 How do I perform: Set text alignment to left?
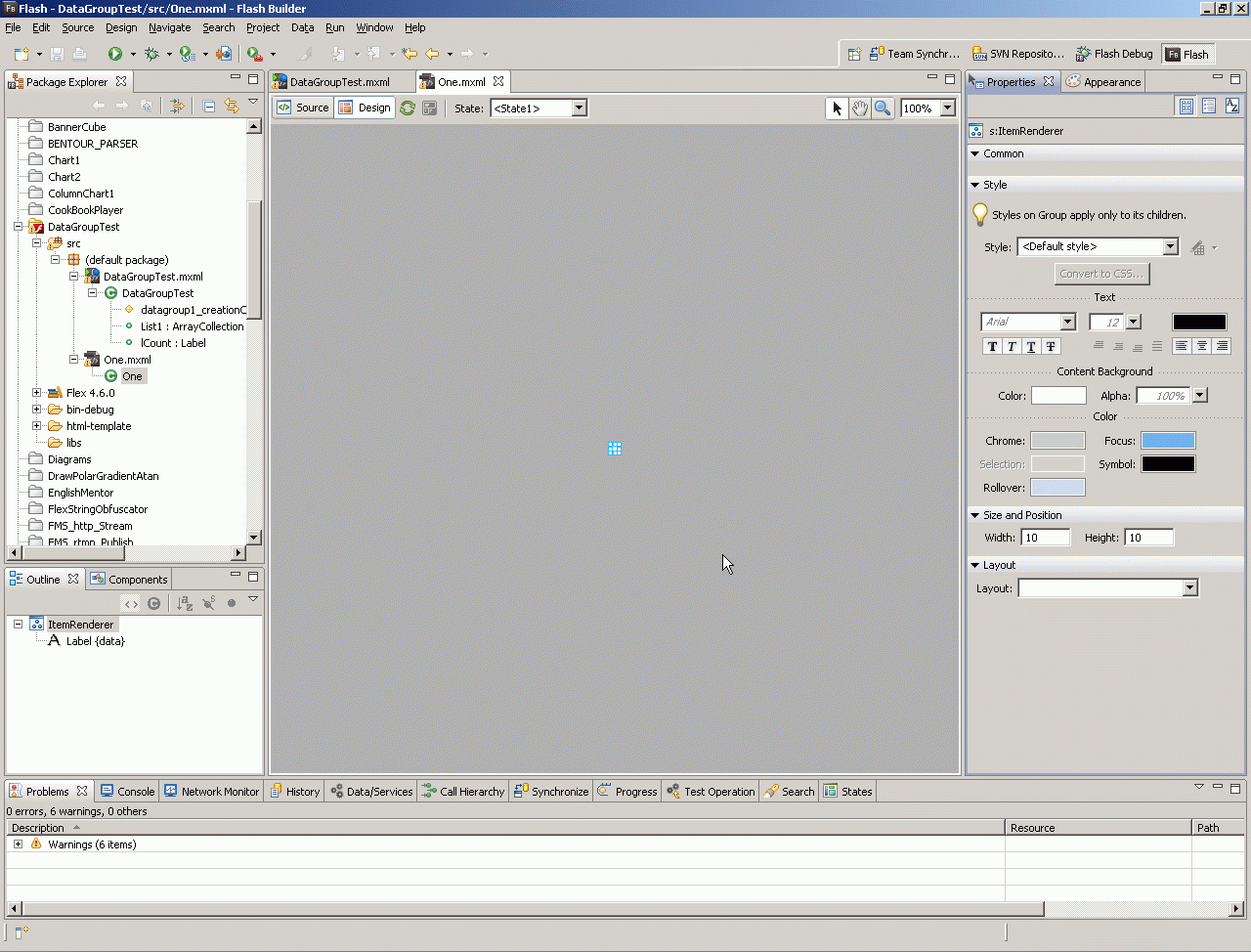(x=1183, y=346)
